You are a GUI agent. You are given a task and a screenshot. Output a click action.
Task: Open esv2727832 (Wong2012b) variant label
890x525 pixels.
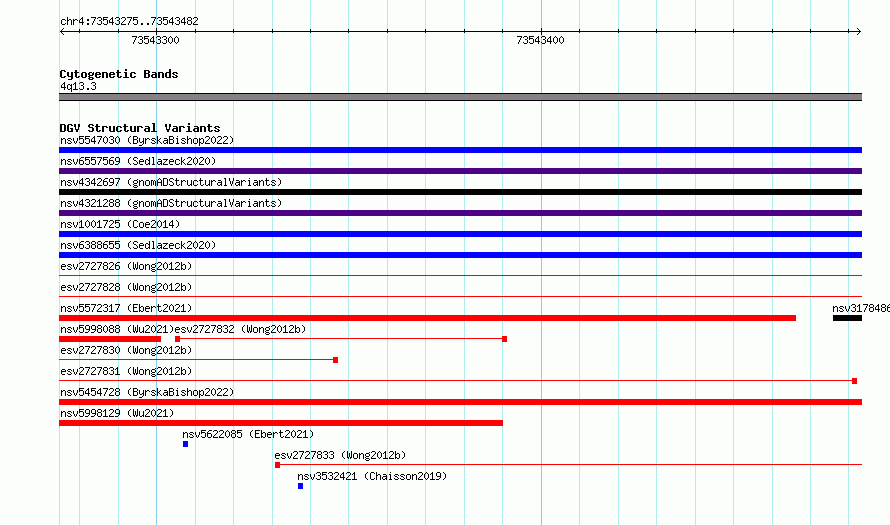pyautogui.click(x=240, y=329)
